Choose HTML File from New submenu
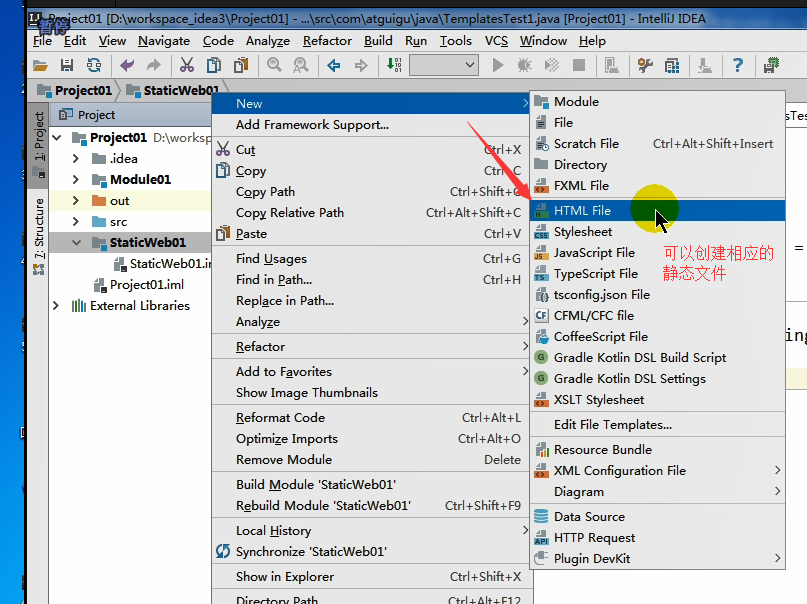807x604 pixels. click(657, 211)
